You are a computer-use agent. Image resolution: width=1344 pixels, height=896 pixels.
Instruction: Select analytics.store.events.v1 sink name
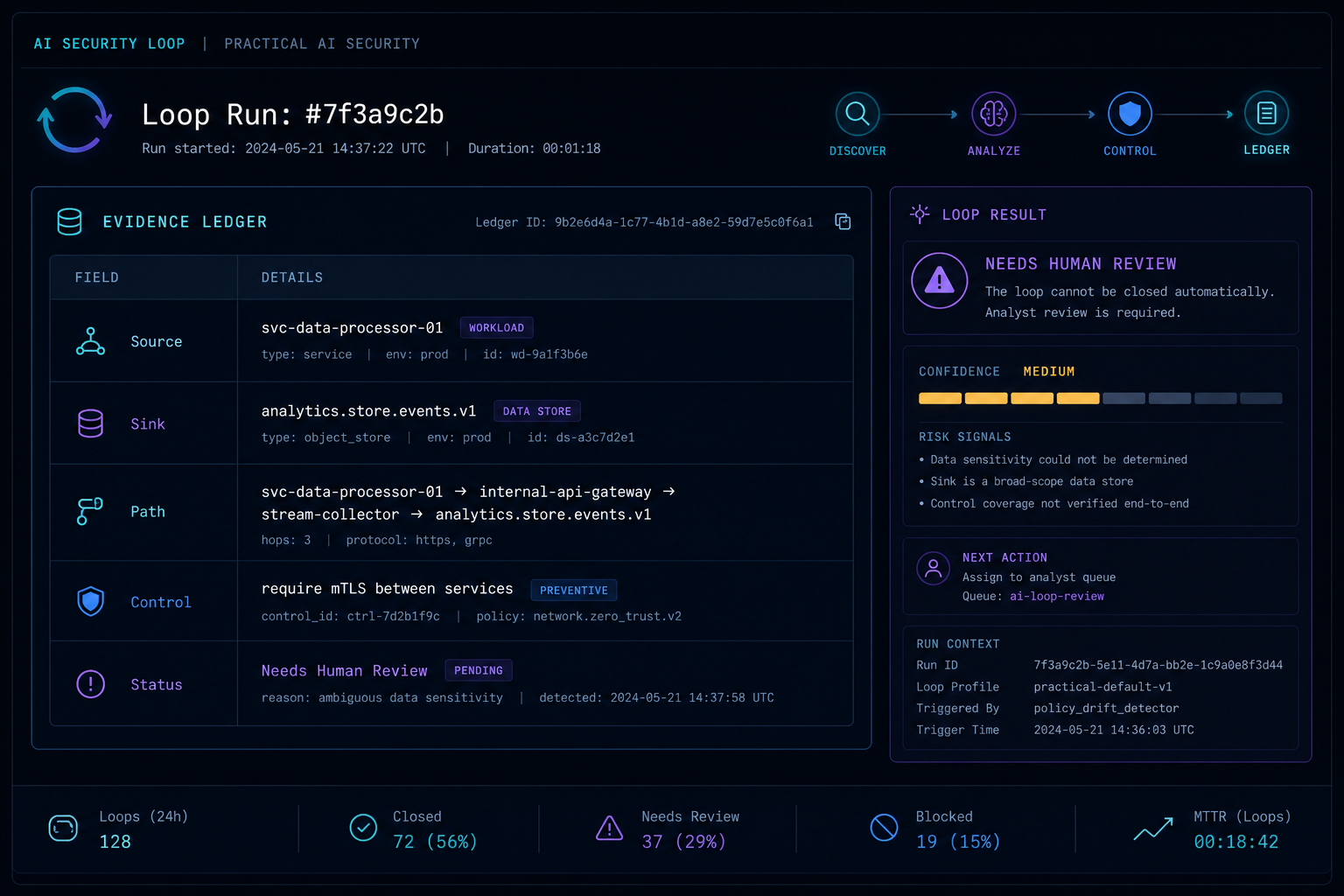click(x=368, y=411)
